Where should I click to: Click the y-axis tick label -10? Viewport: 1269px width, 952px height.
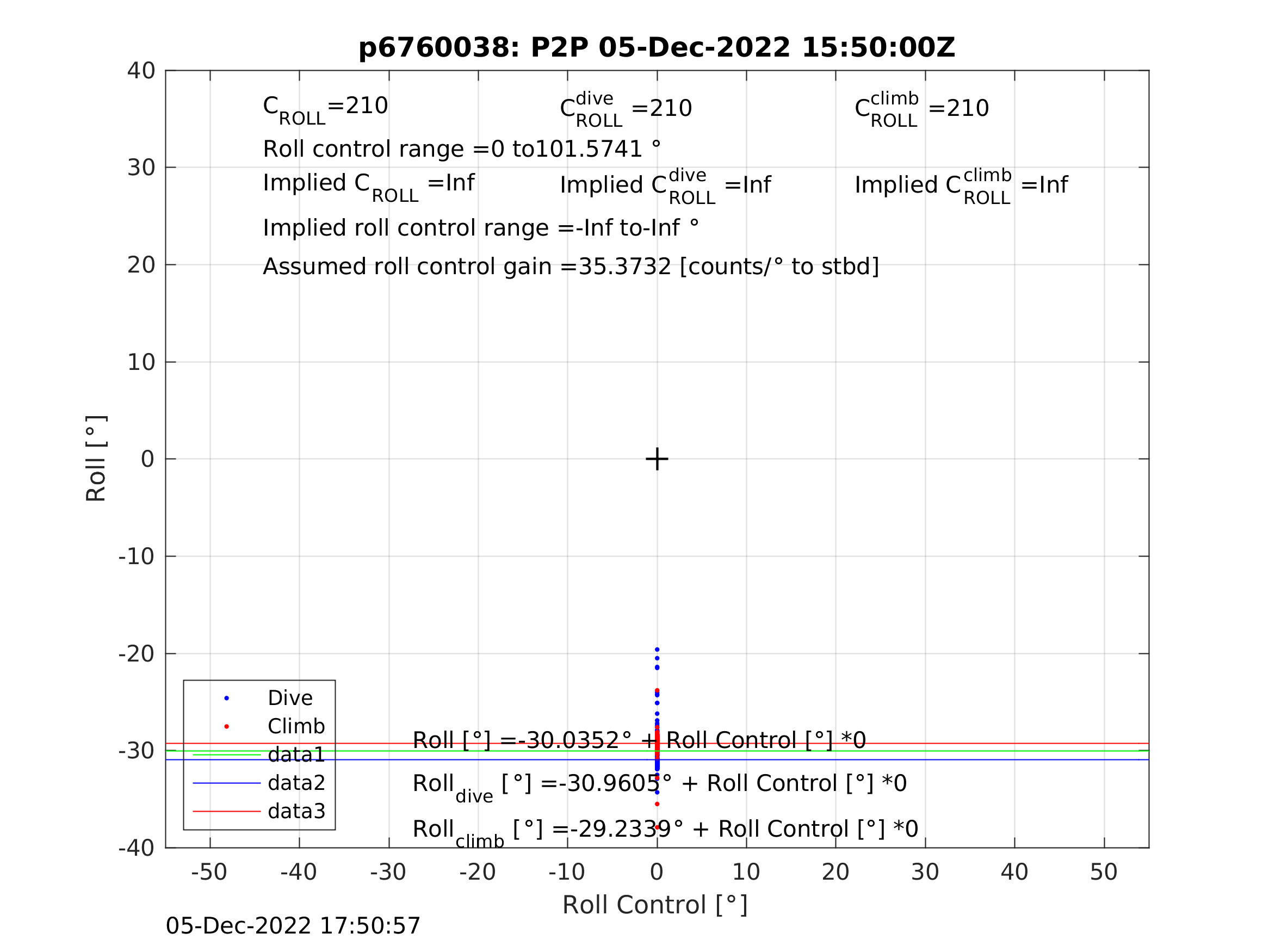137,557
